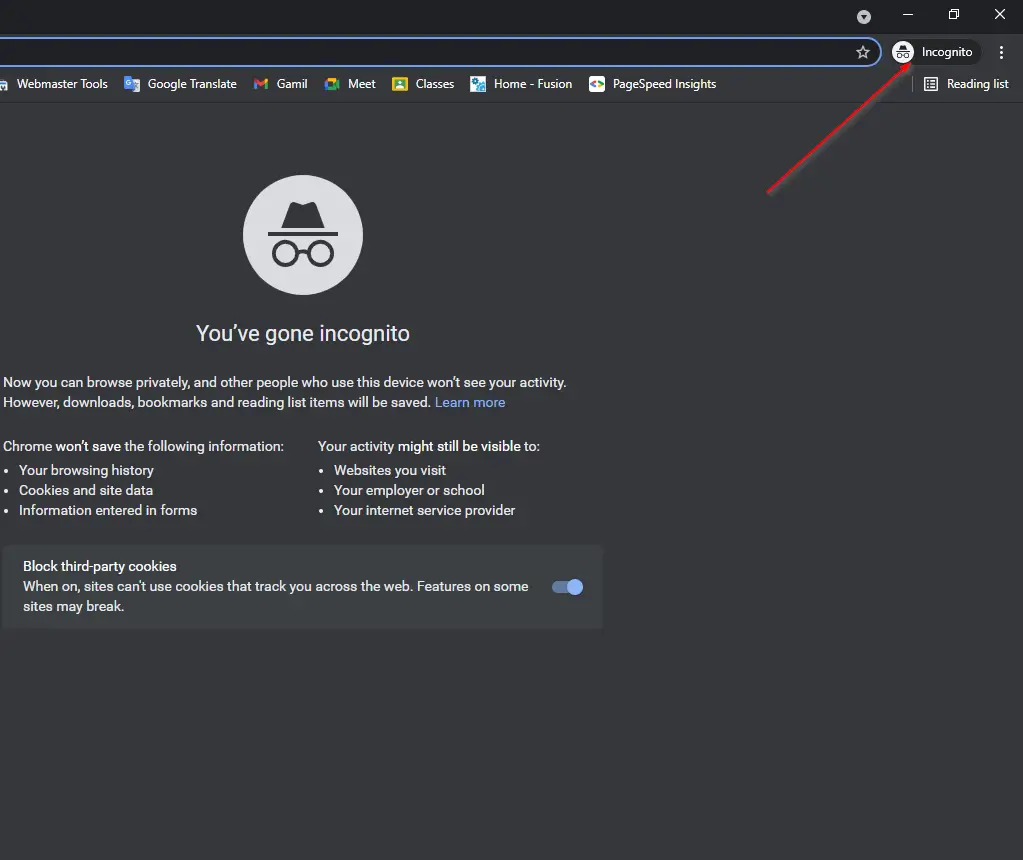Open the Reading list panel
Viewport: 1023px width, 860px height.
click(x=966, y=84)
